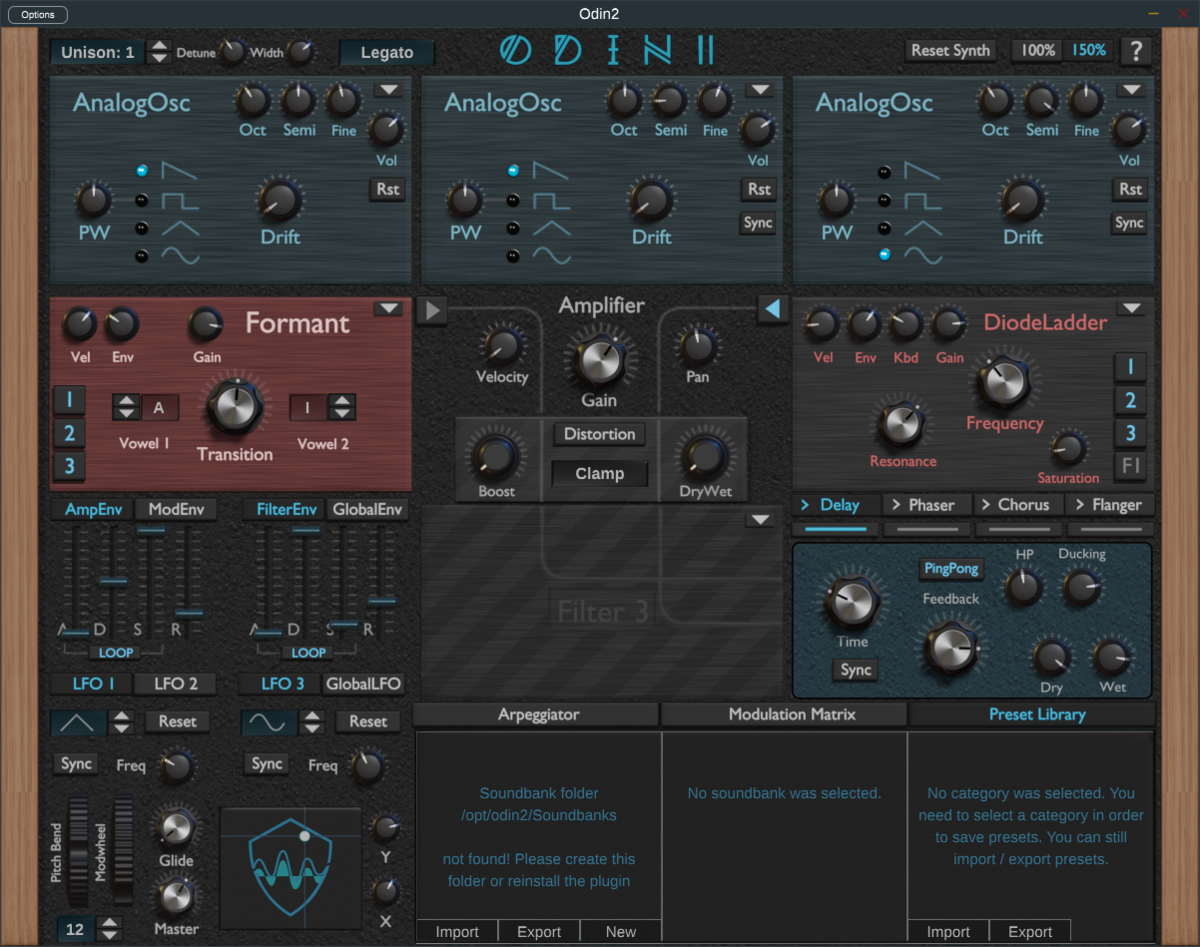Click DiodeLadder oscillator 3 routing button

tap(1130, 434)
